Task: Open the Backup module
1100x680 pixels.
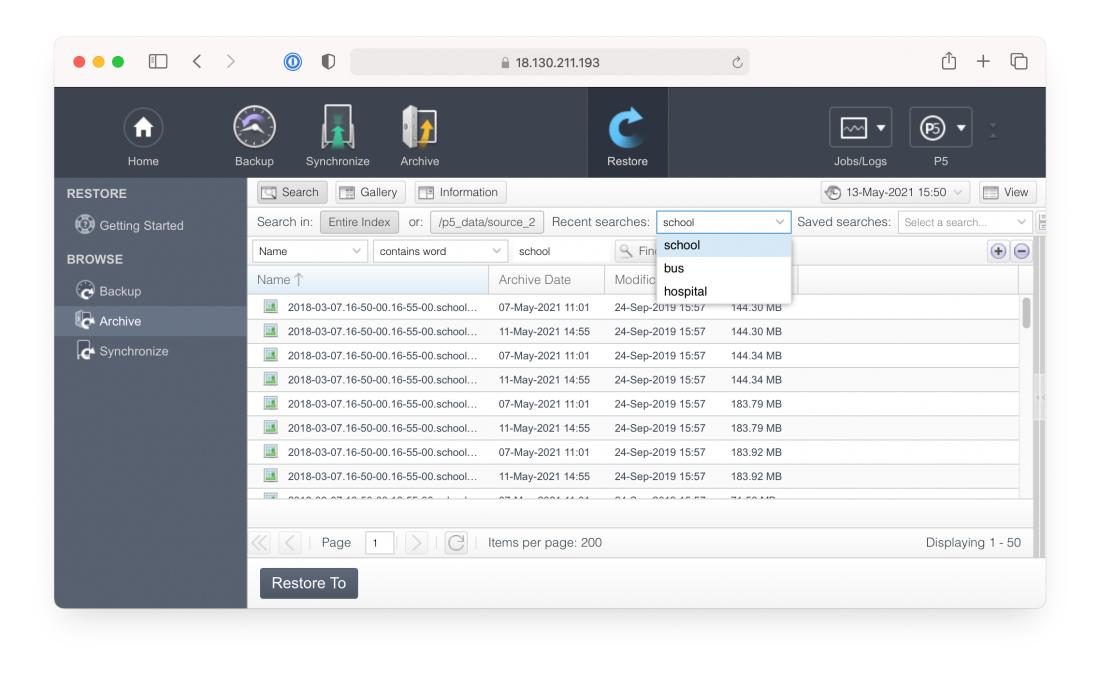Action: (x=254, y=137)
